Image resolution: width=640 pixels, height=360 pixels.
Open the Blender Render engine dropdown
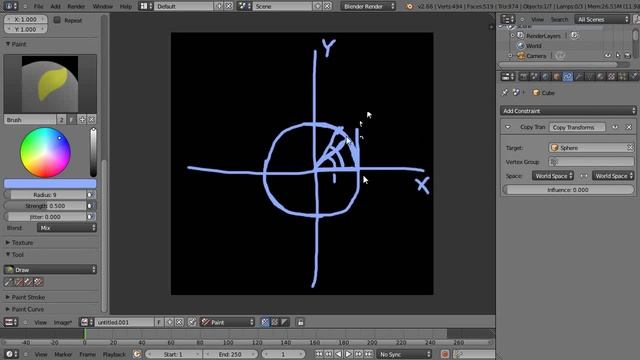368,7
